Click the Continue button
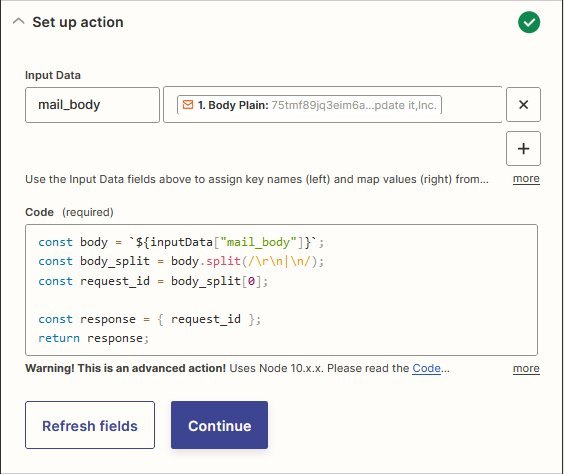 (219, 425)
